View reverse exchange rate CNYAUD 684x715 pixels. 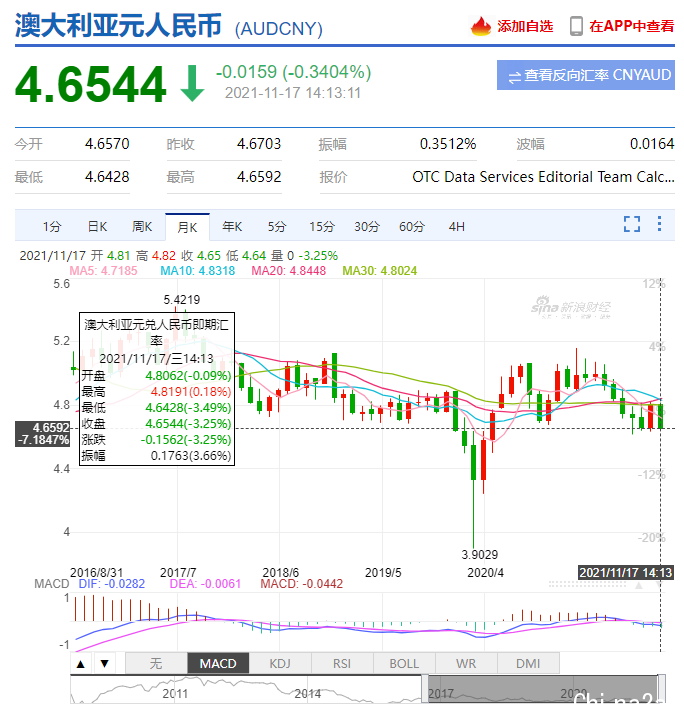pyautogui.click(x=586, y=75)
